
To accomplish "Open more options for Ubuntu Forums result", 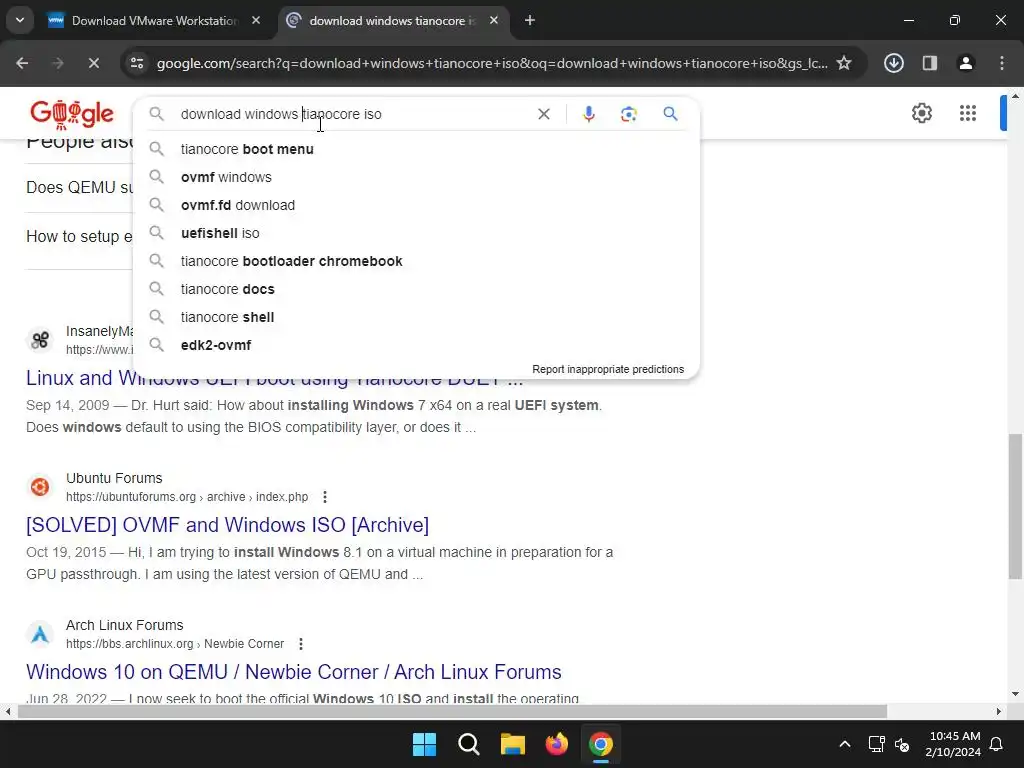I will tap(325, 497).
